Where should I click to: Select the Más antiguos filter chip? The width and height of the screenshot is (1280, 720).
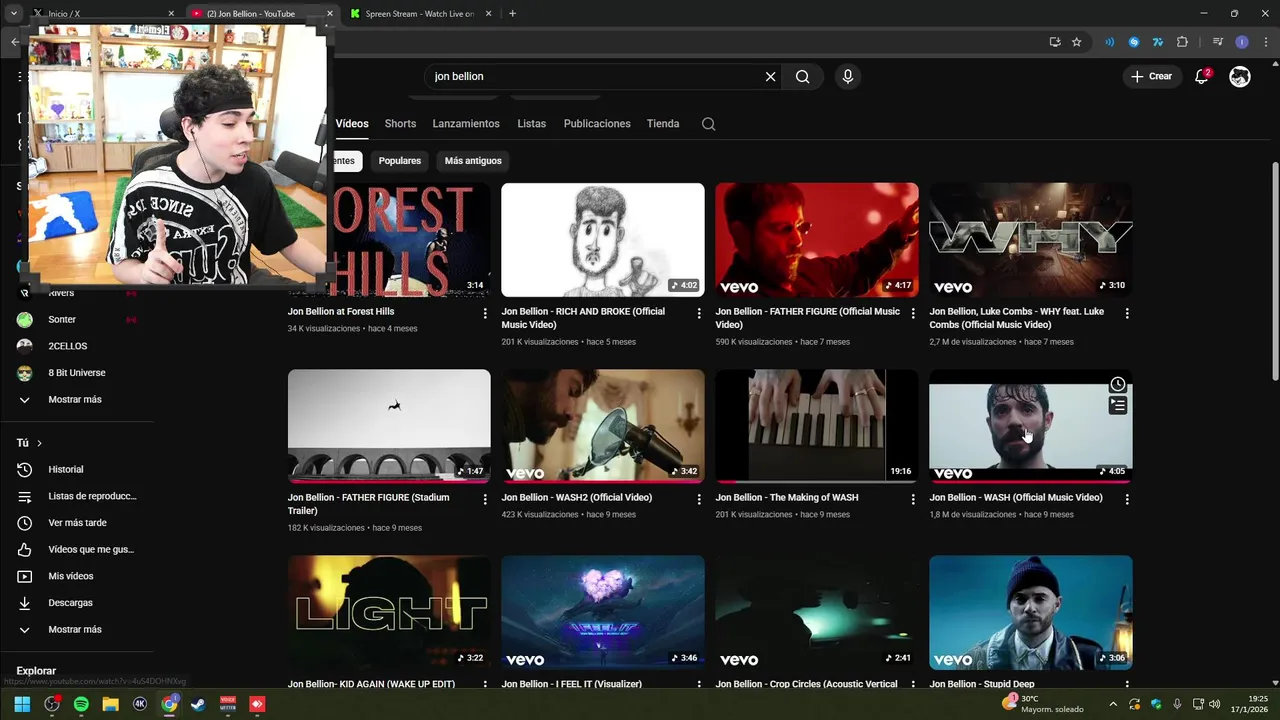point(473,161)
